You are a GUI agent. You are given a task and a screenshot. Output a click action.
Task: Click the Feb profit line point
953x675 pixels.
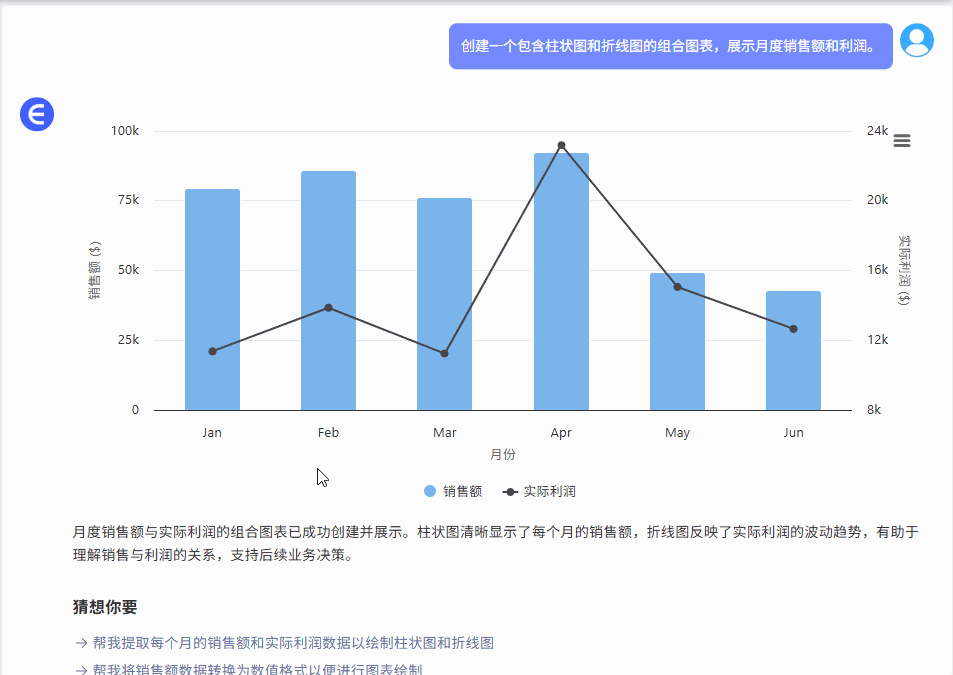328,308
